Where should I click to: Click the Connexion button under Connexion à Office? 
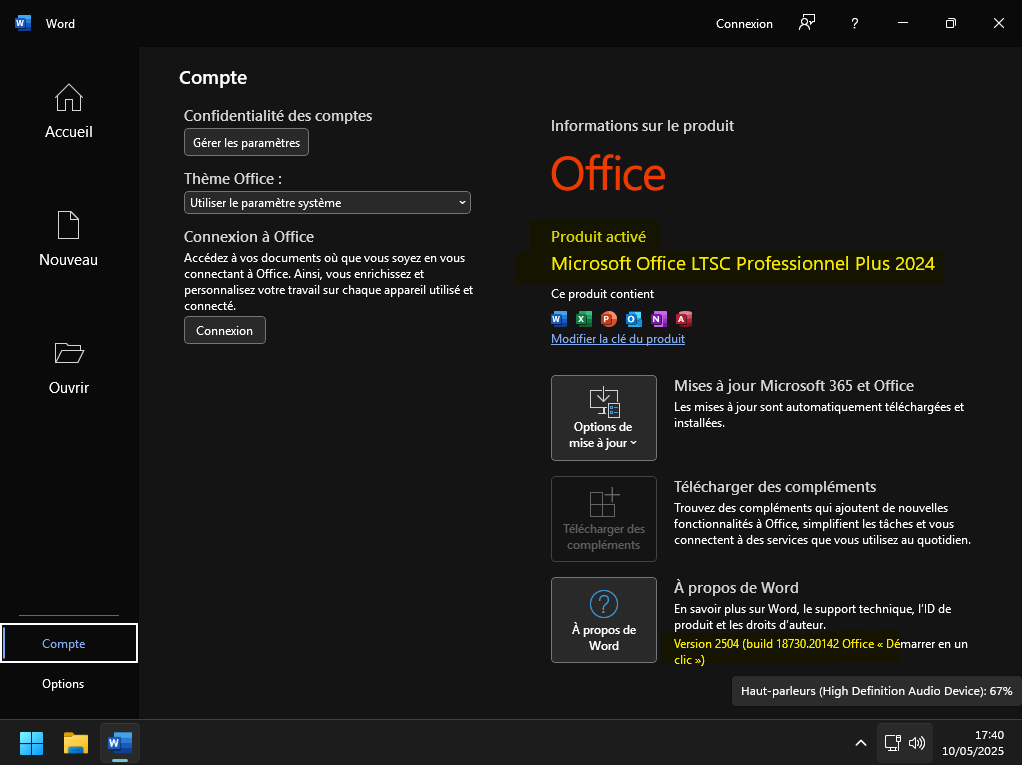(x=225, y=330)
